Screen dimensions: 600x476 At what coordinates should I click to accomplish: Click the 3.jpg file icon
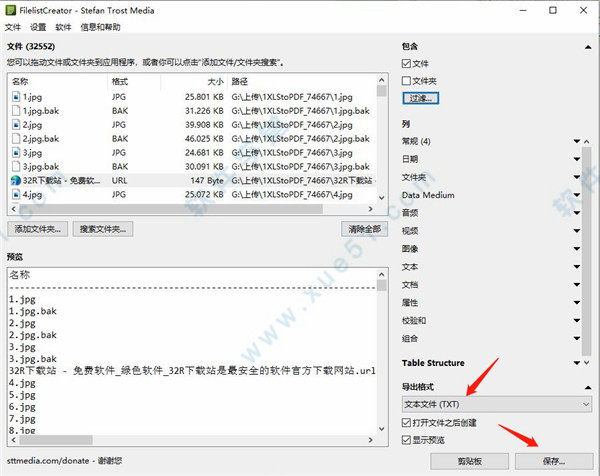tap(15, 153)
